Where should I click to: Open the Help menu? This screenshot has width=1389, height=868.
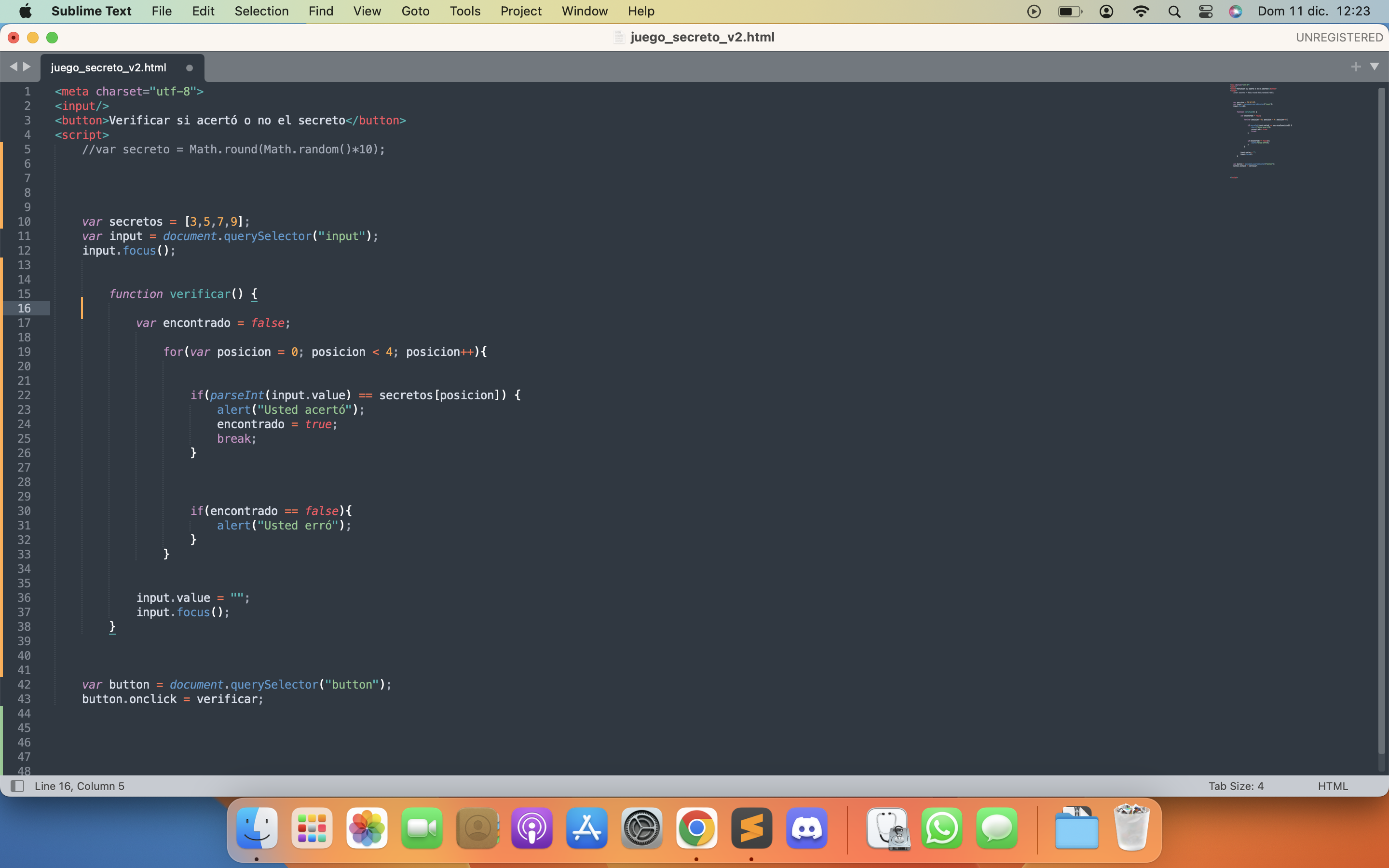(641, 11)
